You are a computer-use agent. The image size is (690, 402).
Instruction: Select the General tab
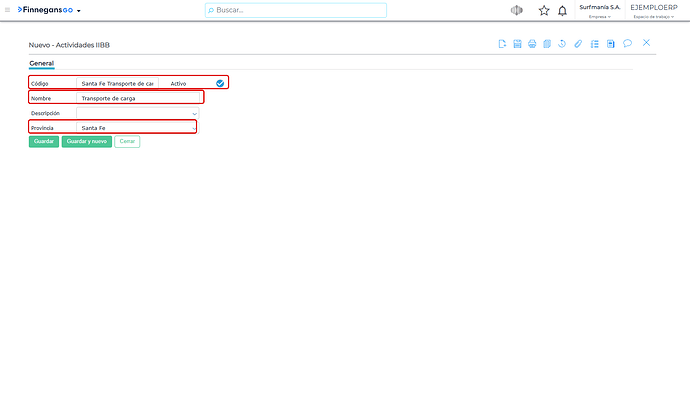pyautogui.click(x=41, y=63)
